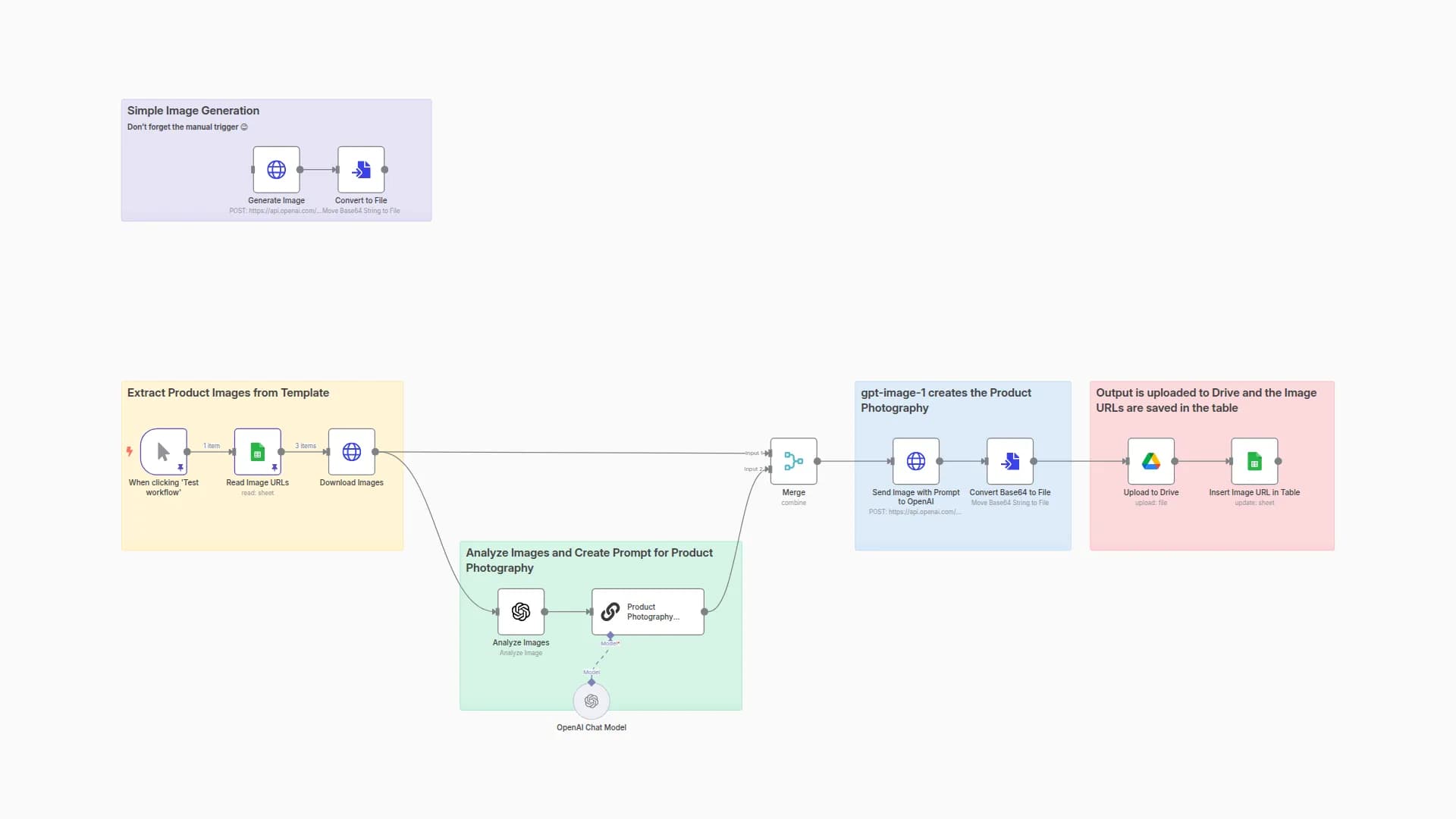Click Merge node Input 2 connector
The width and height of the screenshot is (1456, 819).
click(768, 469)
